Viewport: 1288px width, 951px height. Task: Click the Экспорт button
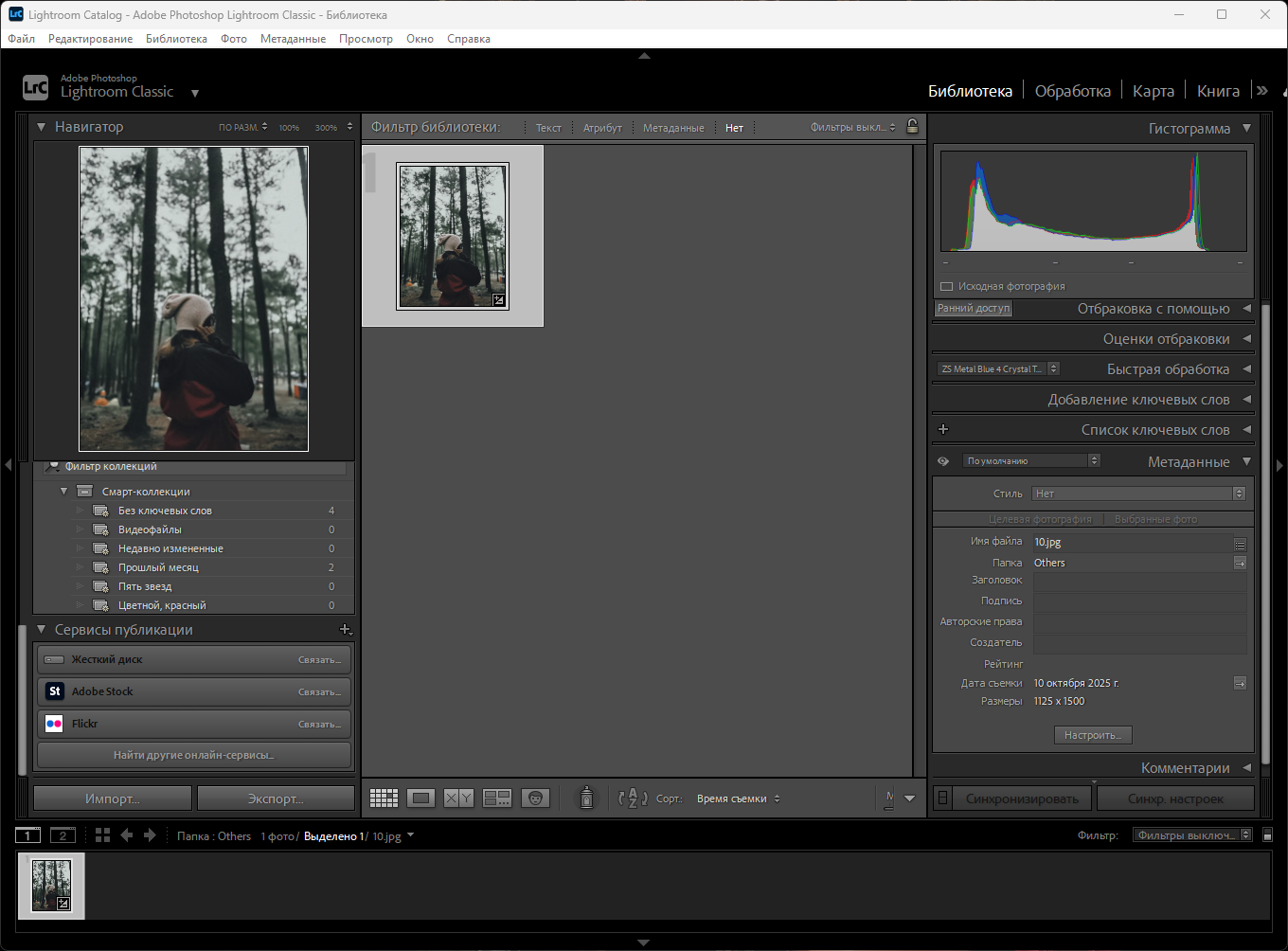[x=276, y=798]
